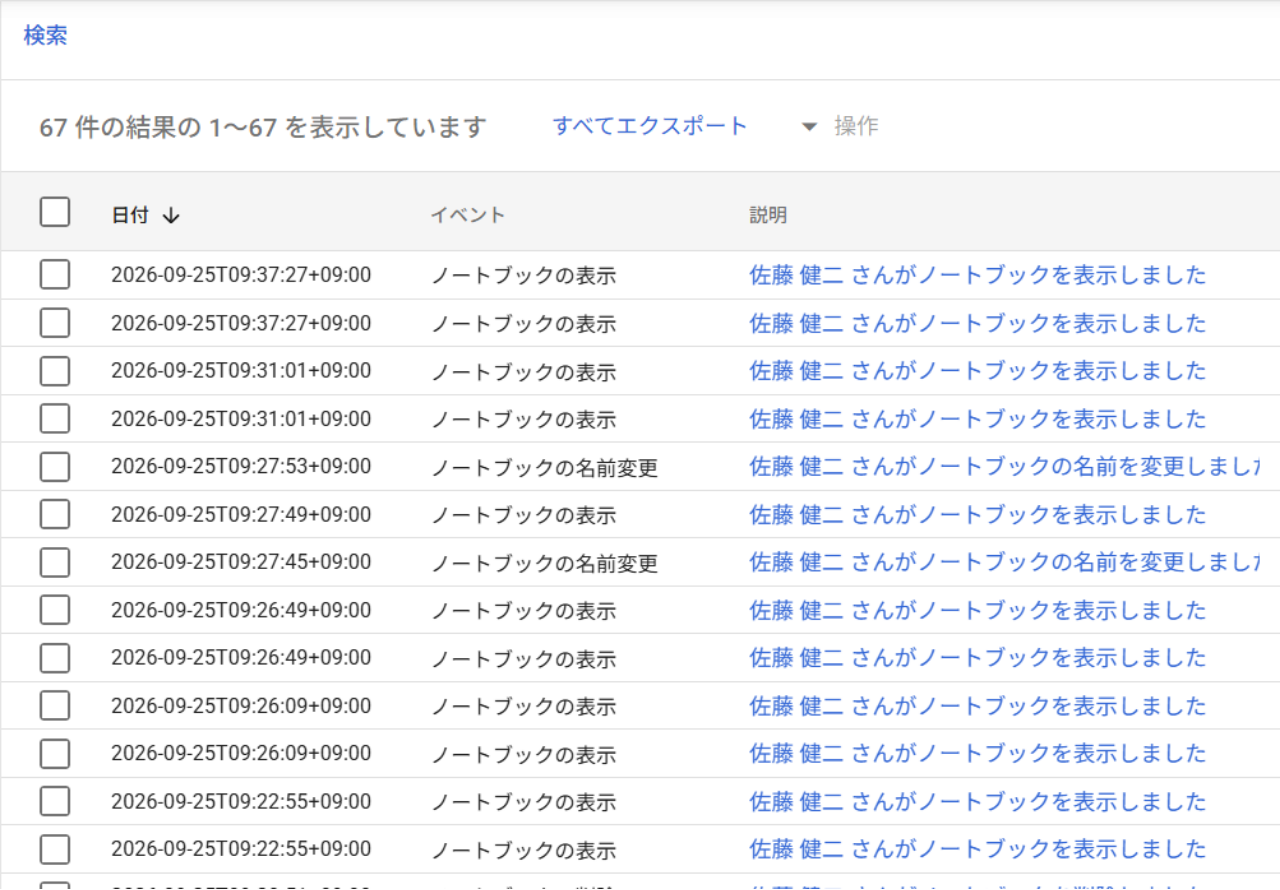Viewport: 1280px width, 890px height.
Task: Open the description link in the second 09:26:09 row
Action: point(978,754)
